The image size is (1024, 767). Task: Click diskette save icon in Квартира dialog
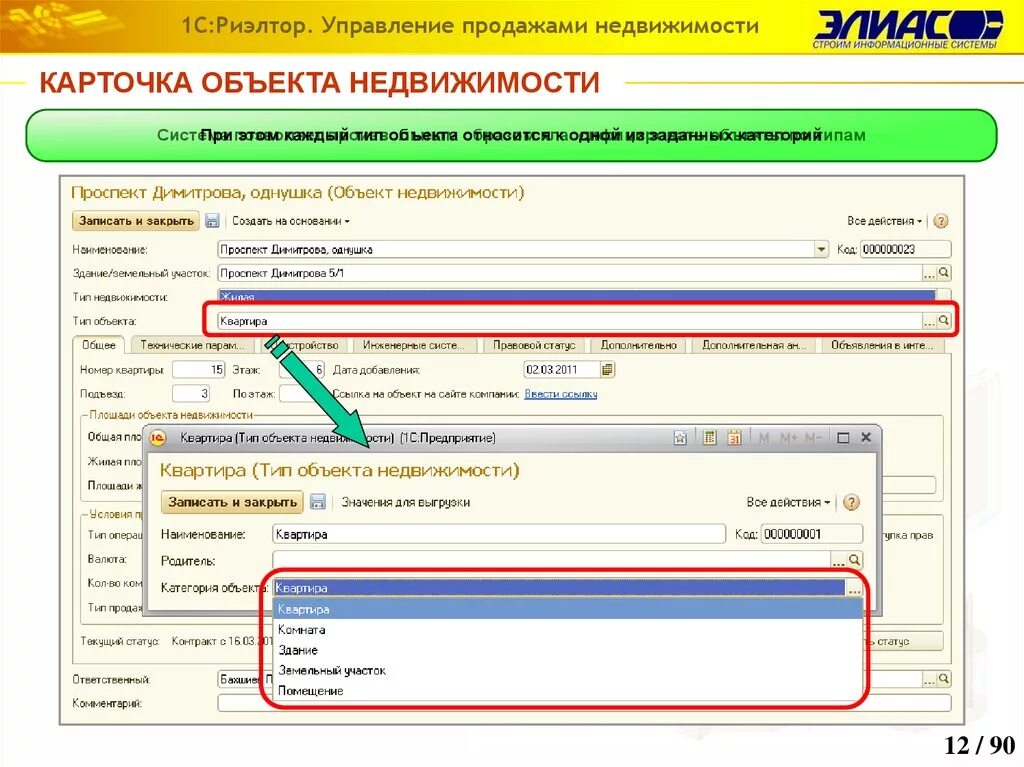click(x=318, y=502)
